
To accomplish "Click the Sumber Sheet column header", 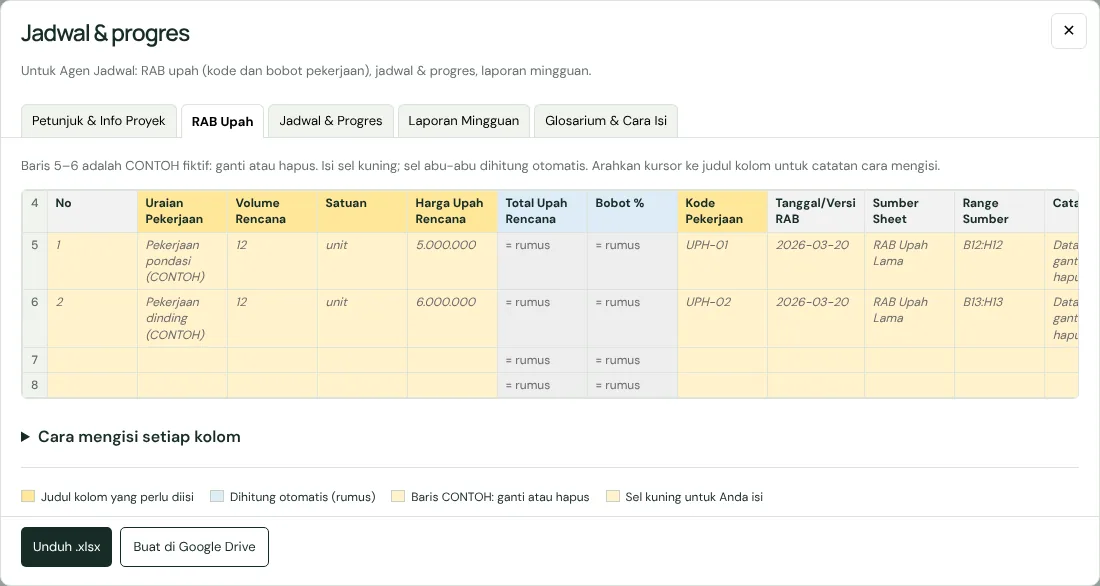I will click(x=909, y=211).
